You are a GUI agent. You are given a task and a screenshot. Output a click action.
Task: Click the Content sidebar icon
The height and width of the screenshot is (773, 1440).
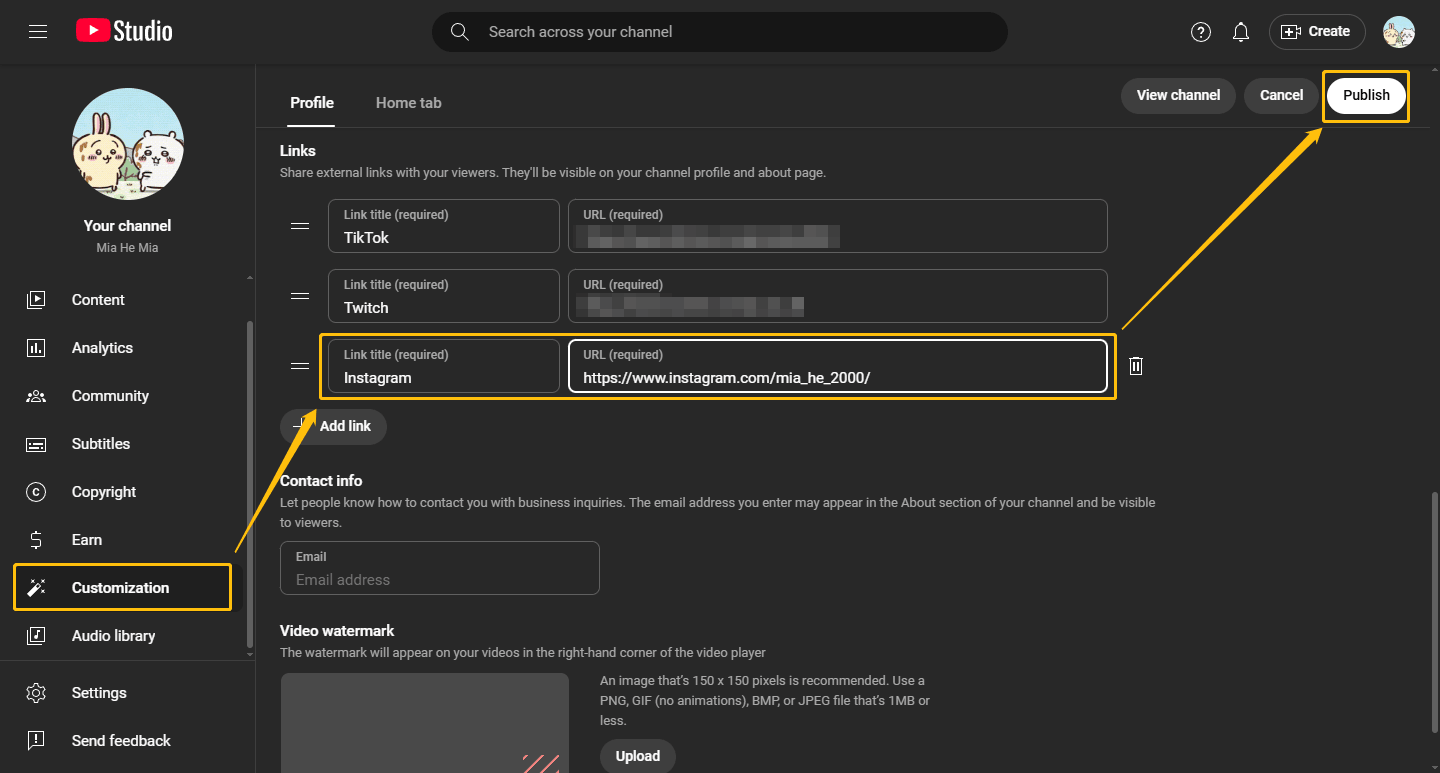[x=36, y=299]
